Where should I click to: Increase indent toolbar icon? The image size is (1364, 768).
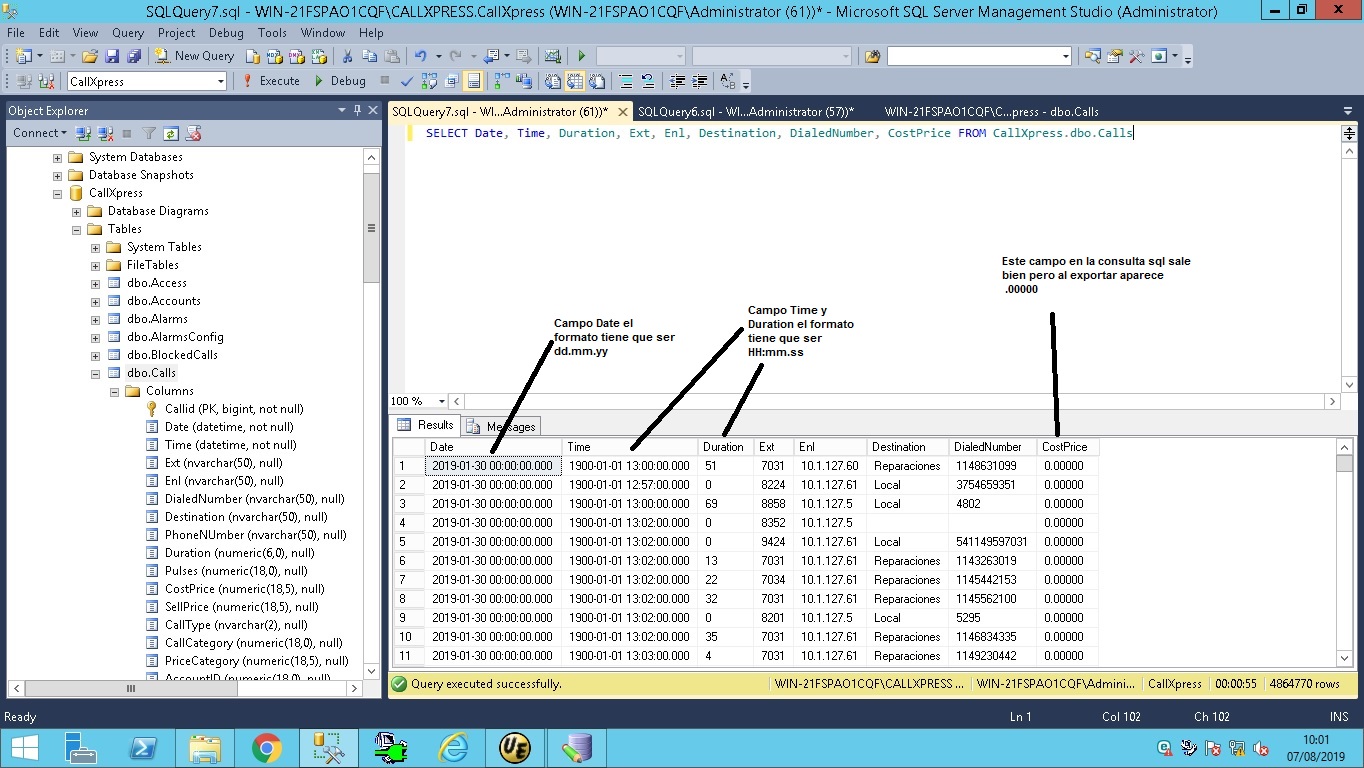tap(698, 81)
